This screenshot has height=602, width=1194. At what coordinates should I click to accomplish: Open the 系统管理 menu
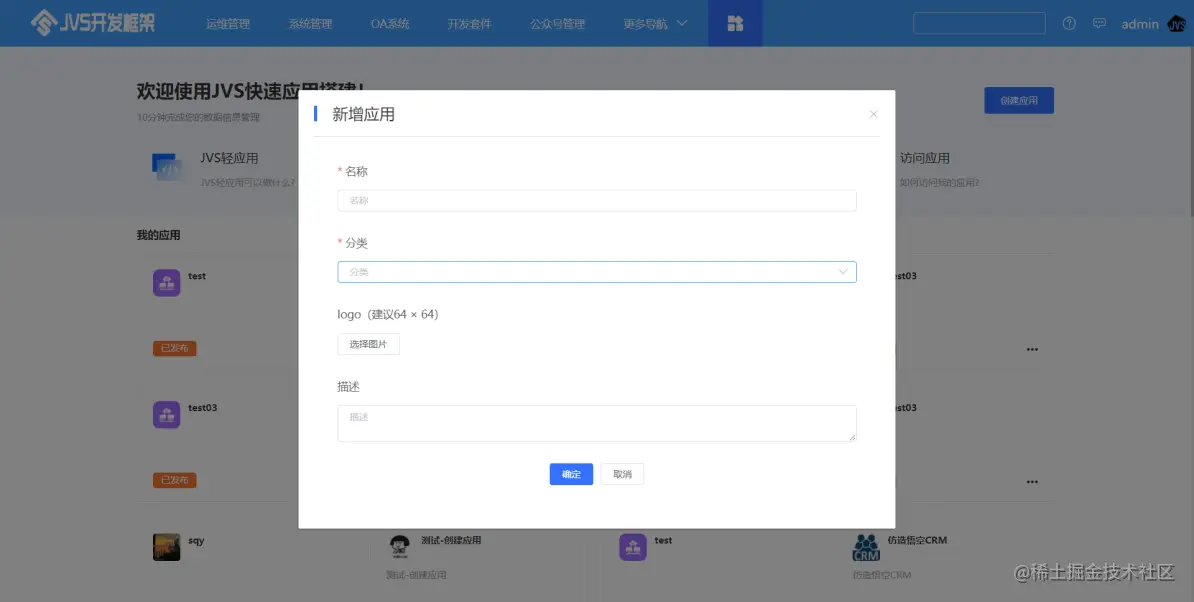click(310, 24)
